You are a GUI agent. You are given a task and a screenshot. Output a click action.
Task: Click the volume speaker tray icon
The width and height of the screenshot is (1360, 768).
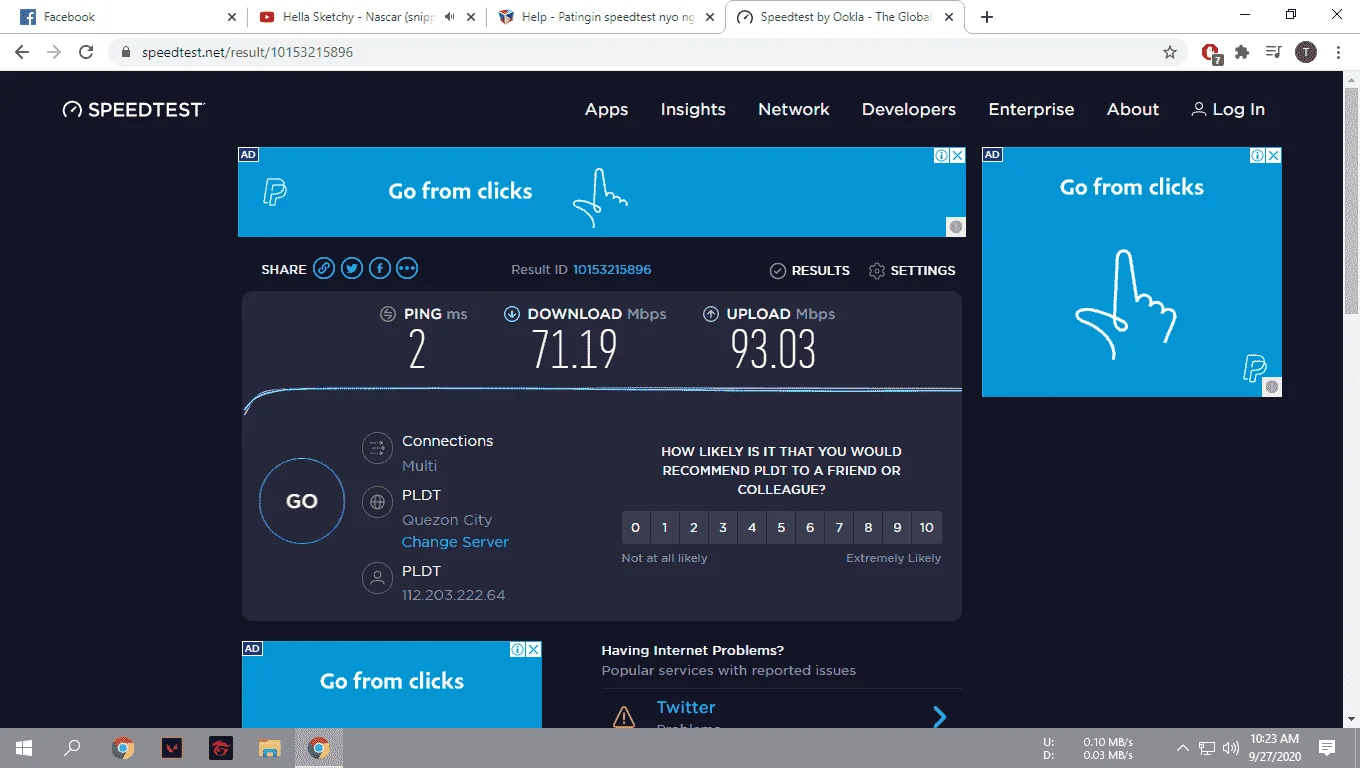1230,748
